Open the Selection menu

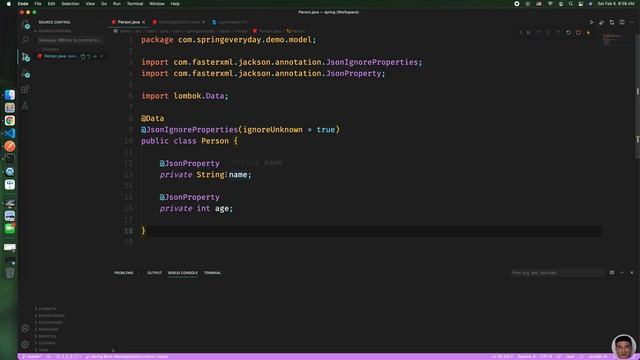coord(70,4)
